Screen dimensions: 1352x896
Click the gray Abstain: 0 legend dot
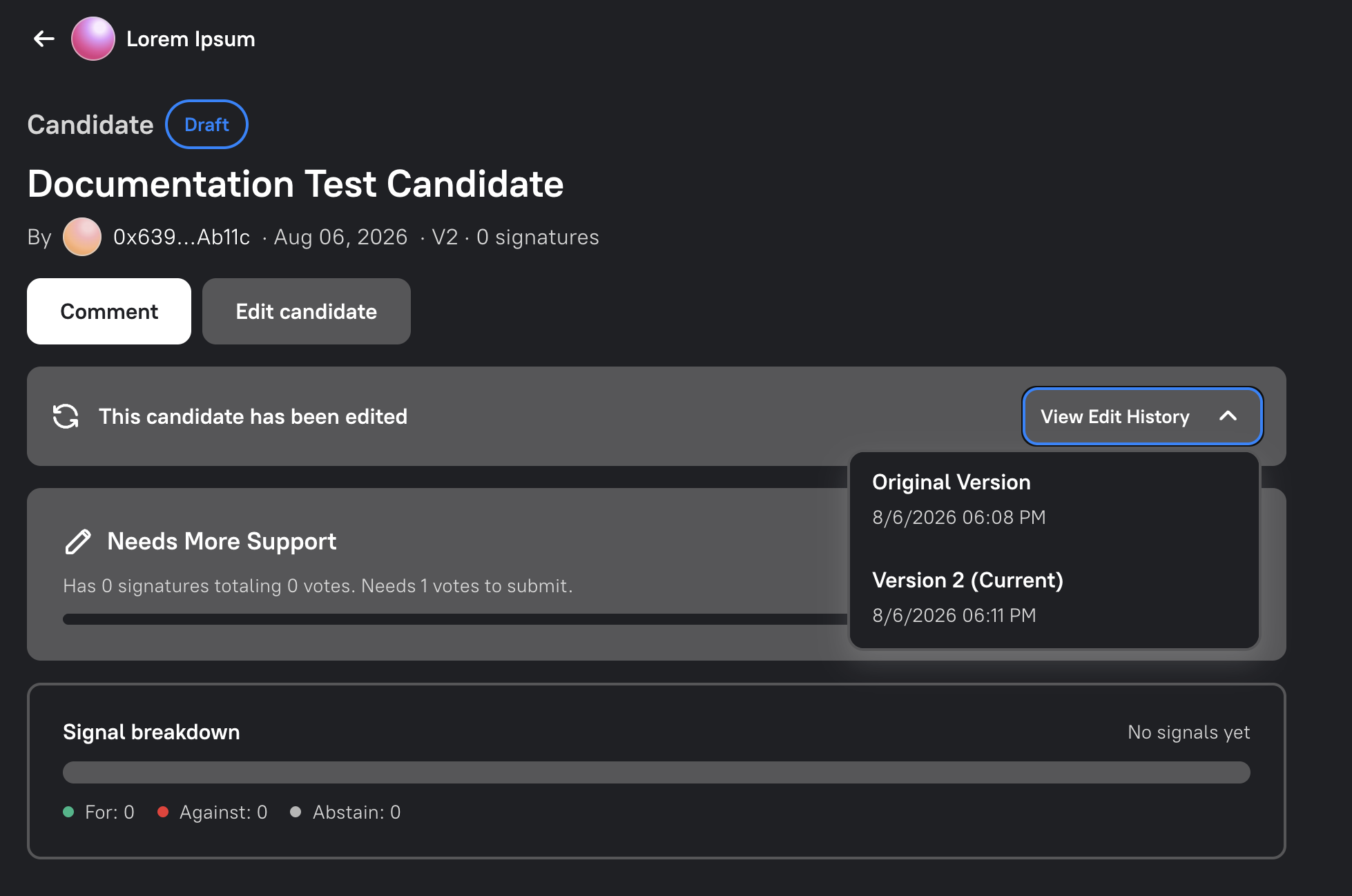[296, 812]
